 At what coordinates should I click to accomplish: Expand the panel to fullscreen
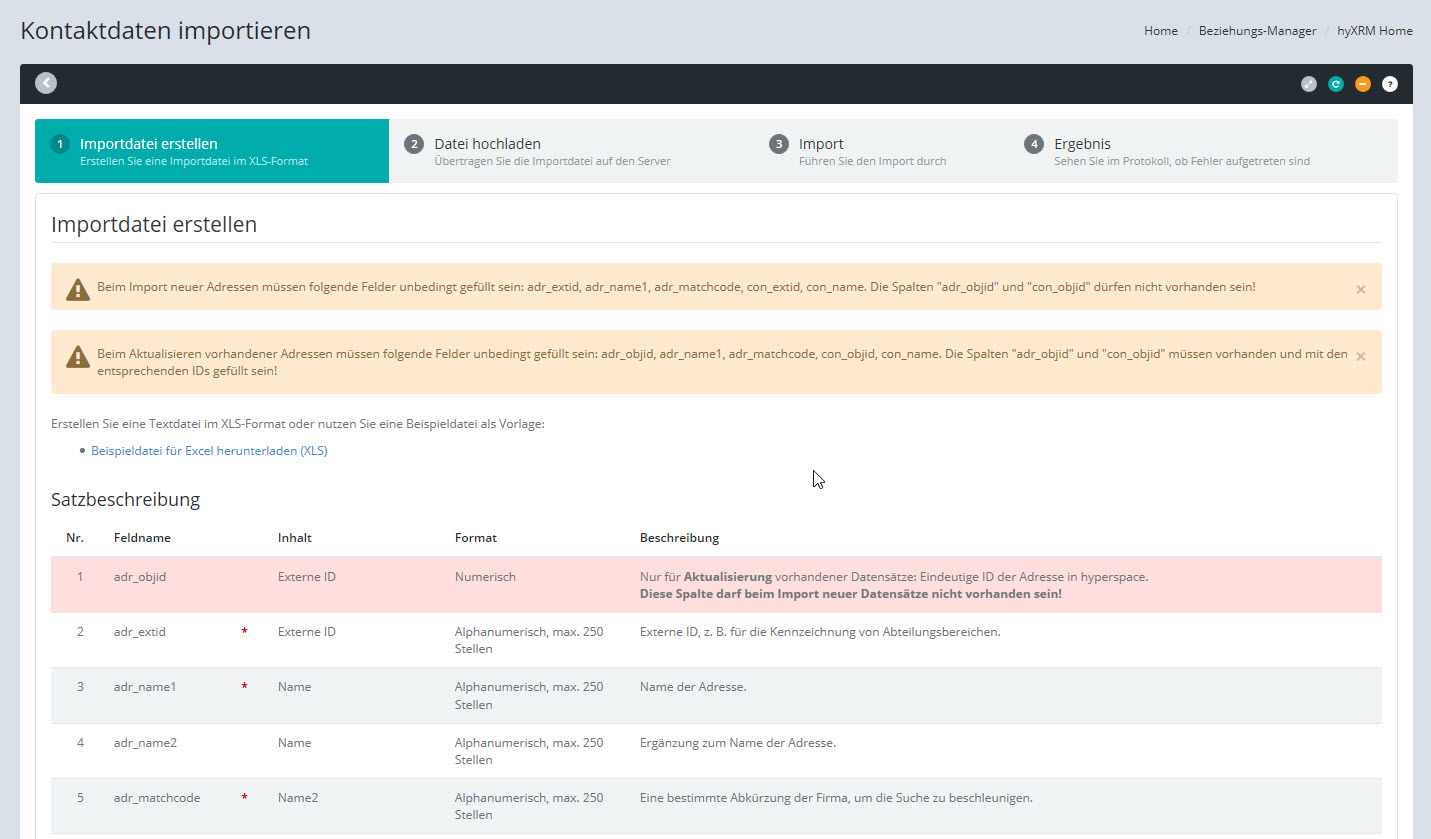click(x=1309, y=84)
